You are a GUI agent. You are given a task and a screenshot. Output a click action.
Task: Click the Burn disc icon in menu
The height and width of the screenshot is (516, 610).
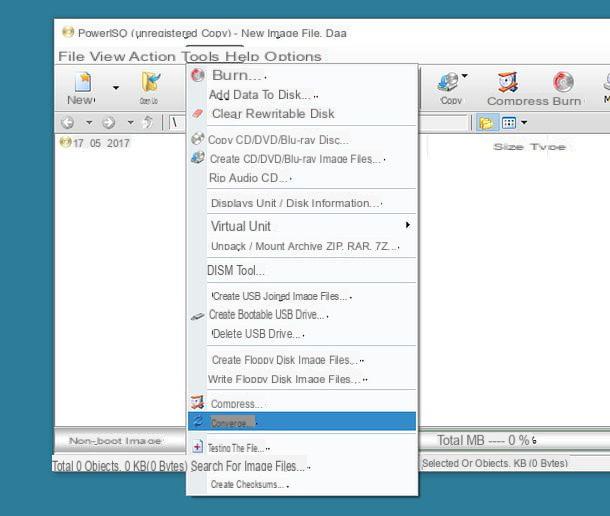(x=198, y=75)
